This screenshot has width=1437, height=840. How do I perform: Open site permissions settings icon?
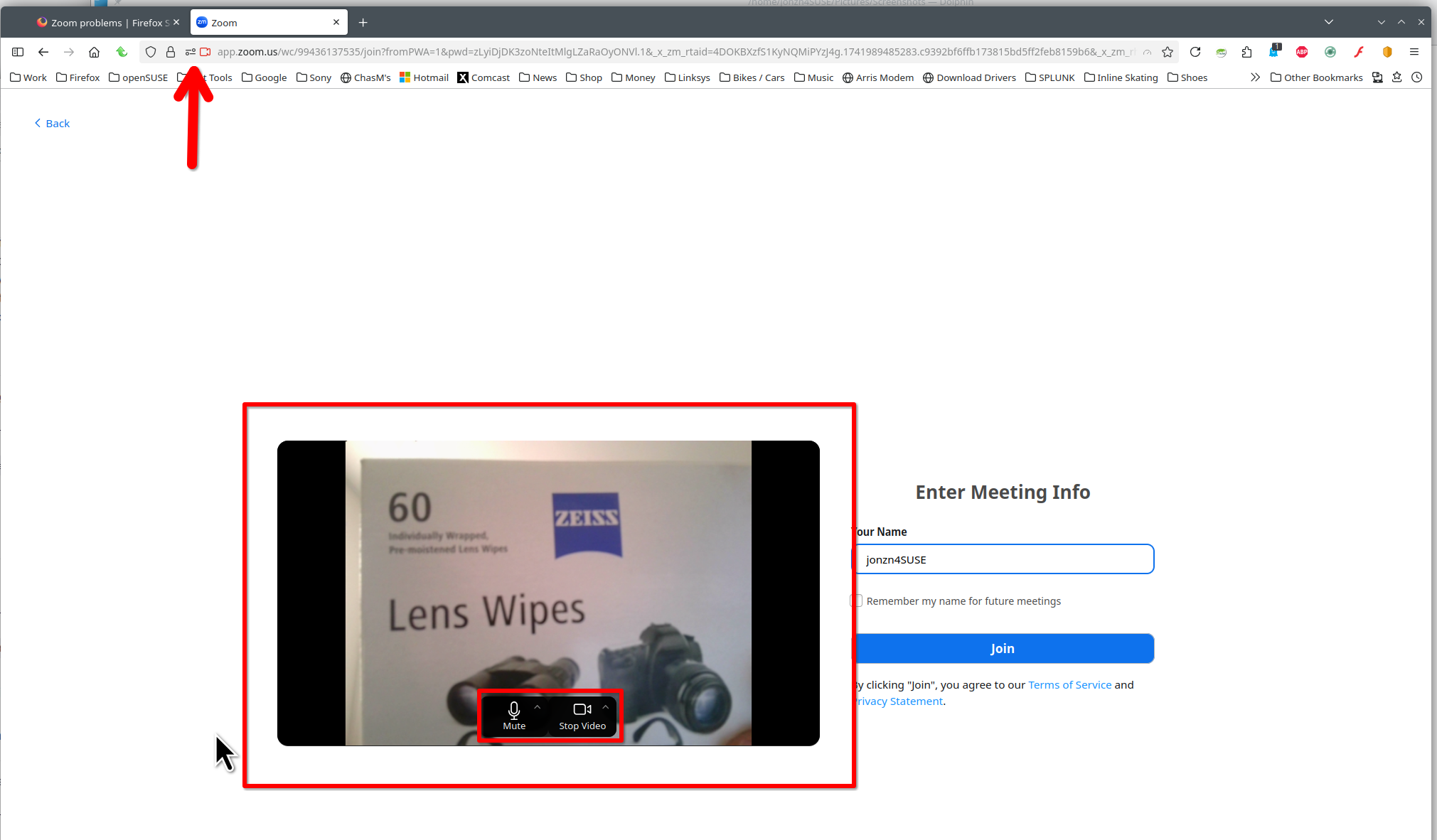(x=191, y=52)
